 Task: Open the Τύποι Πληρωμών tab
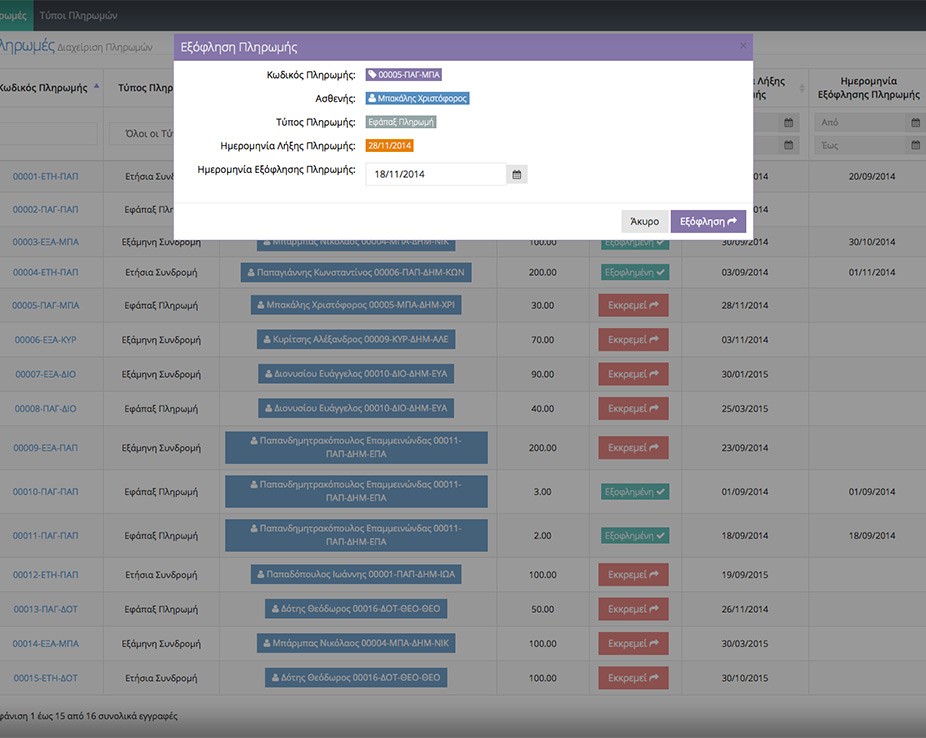[79, 15]
